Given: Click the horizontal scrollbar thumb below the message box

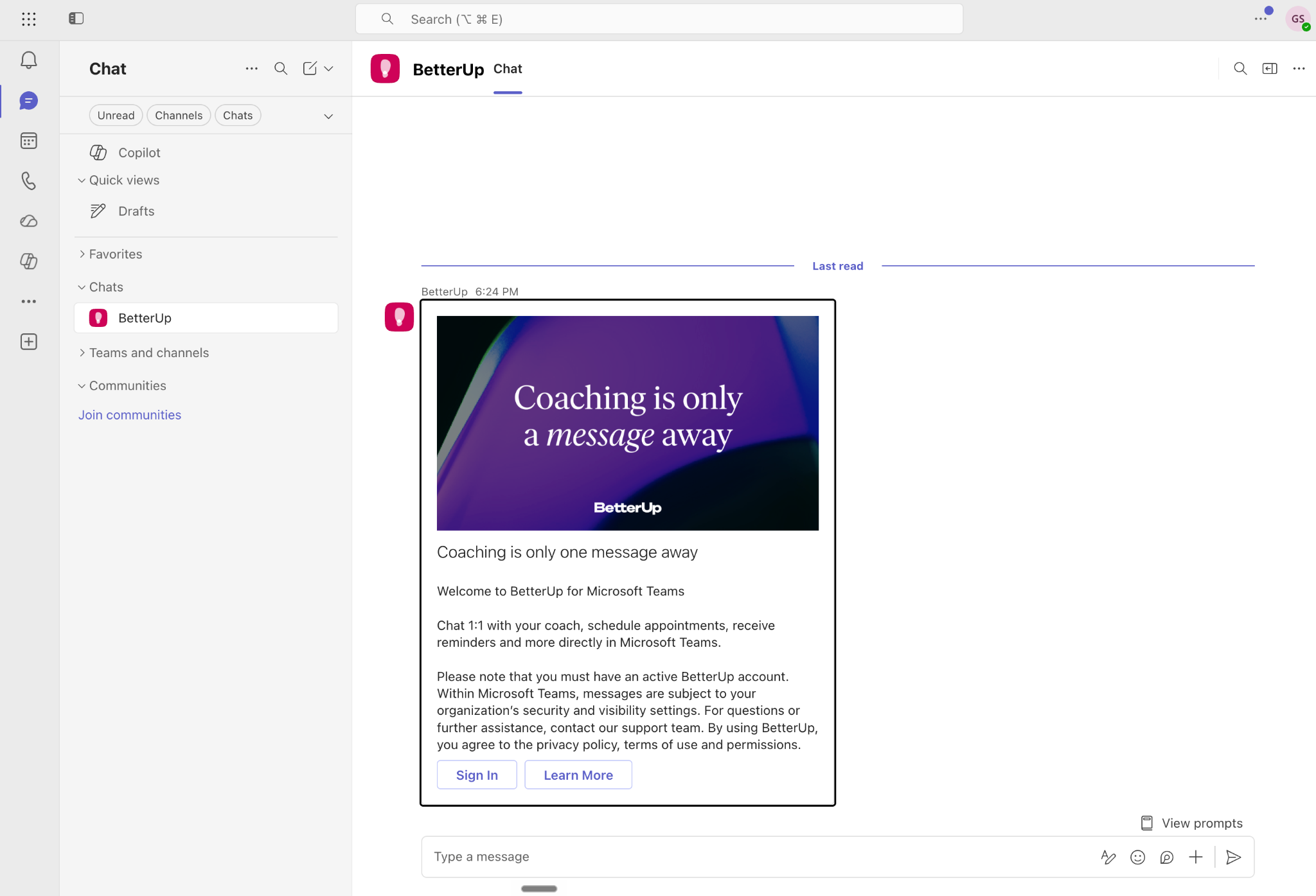Looking at the screenshot, I should pyautogui.click(x=539, y=889).
